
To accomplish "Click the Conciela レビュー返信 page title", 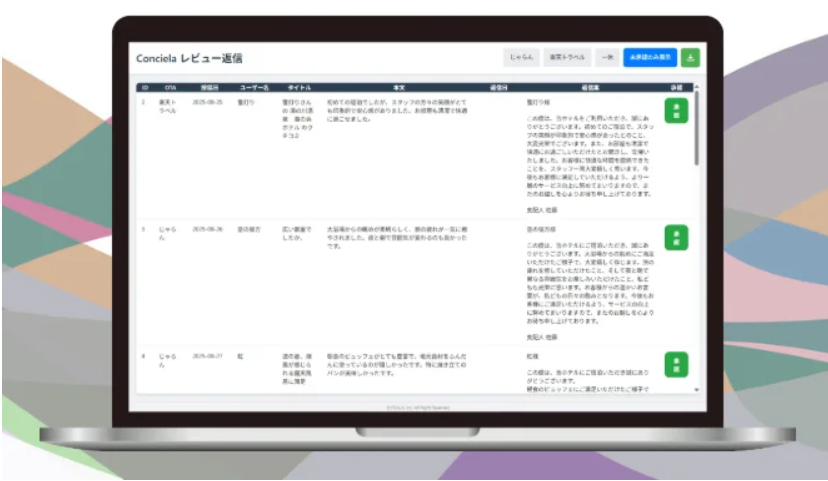I will [x=189, y=59].
